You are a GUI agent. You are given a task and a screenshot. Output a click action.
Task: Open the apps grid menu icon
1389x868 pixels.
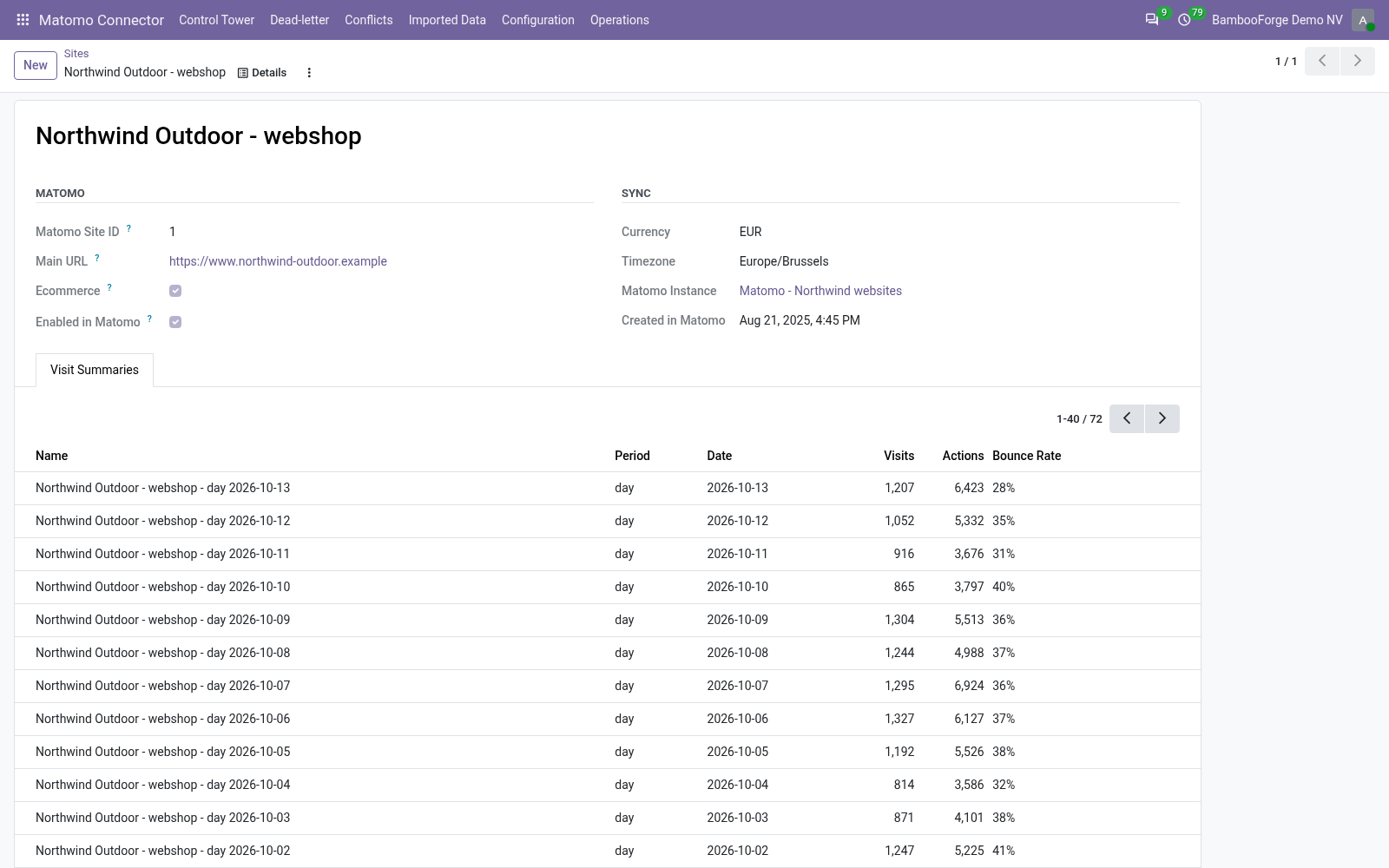click(23, 20)
